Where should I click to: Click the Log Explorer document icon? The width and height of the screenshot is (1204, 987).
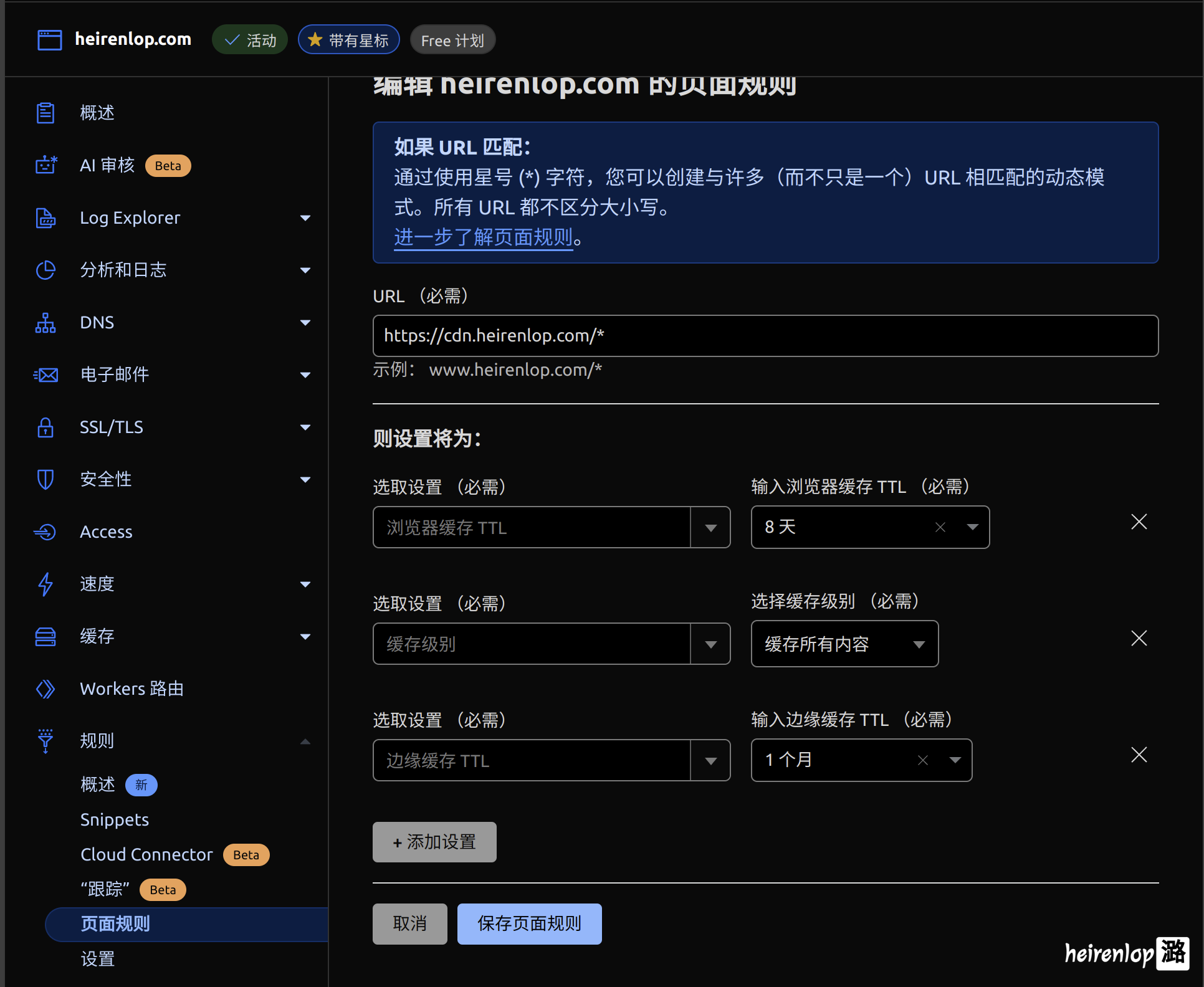pyautogui.click(x=45, y=217)
